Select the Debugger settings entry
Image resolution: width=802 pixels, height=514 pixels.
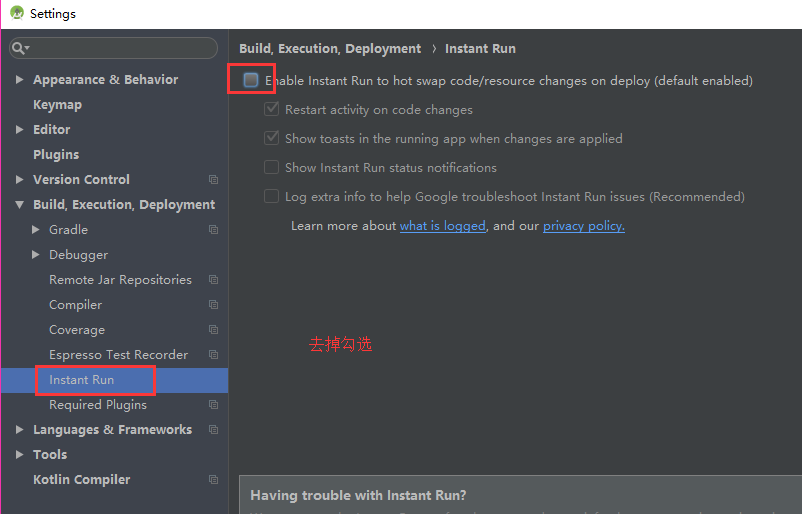click(78, 255)
